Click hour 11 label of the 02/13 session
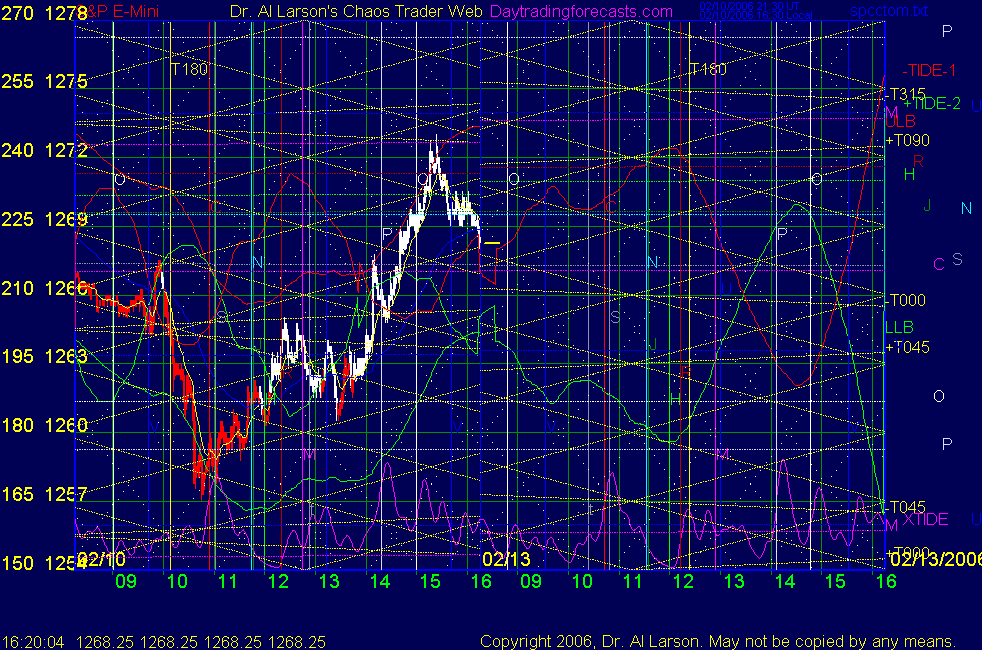Image resolution: width=982 pixels, height=650 pixels. 633,582
